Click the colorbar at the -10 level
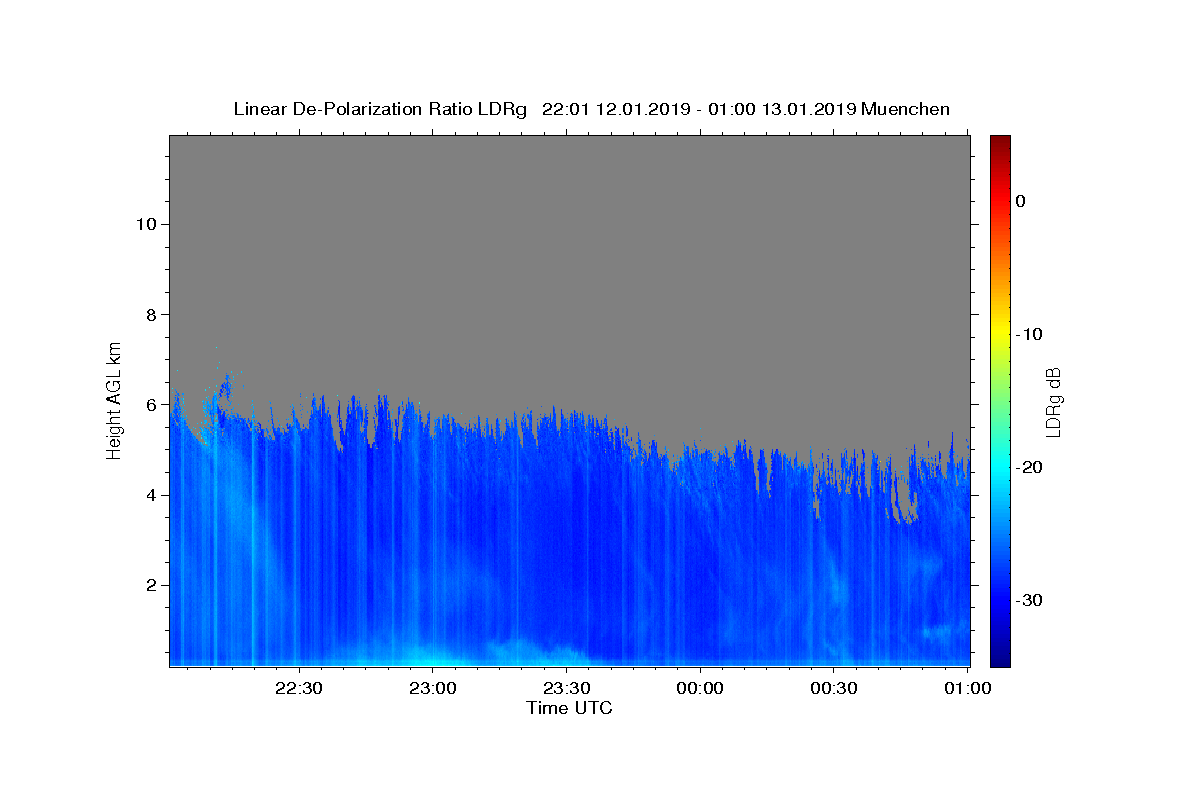 point(1000,334)
